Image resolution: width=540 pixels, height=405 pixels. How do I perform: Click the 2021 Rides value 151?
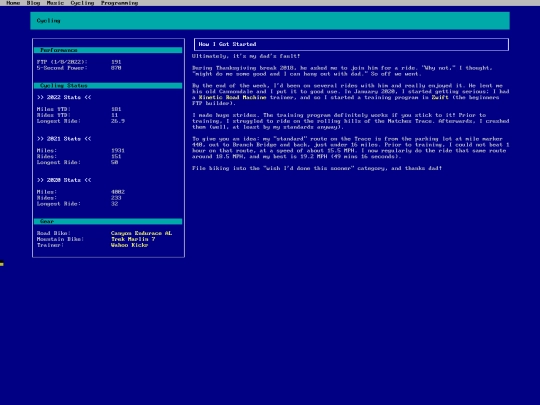116,156
